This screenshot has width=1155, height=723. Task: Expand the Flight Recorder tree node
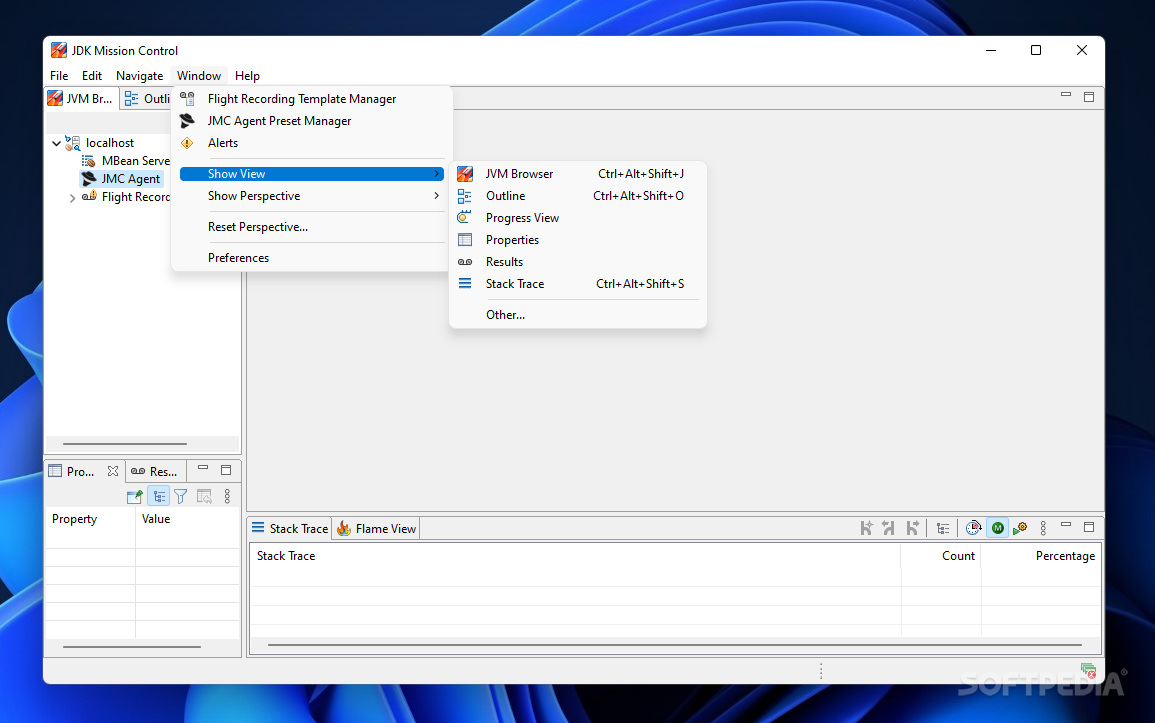coord(72,197)
